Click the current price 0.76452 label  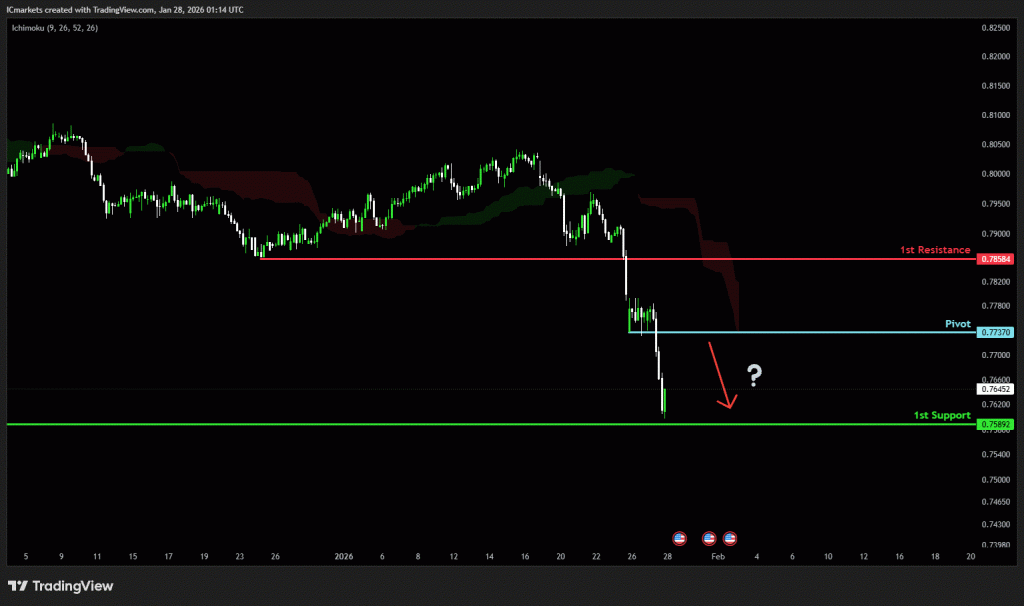(996, 389)
